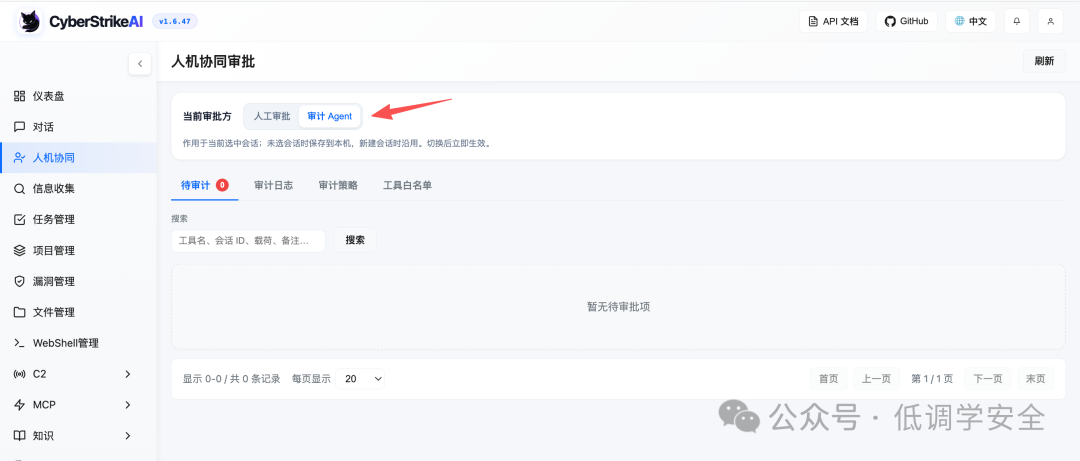Switch approver to 人工审批
This screenshot has width=1080, height=461.
(272, 116)
